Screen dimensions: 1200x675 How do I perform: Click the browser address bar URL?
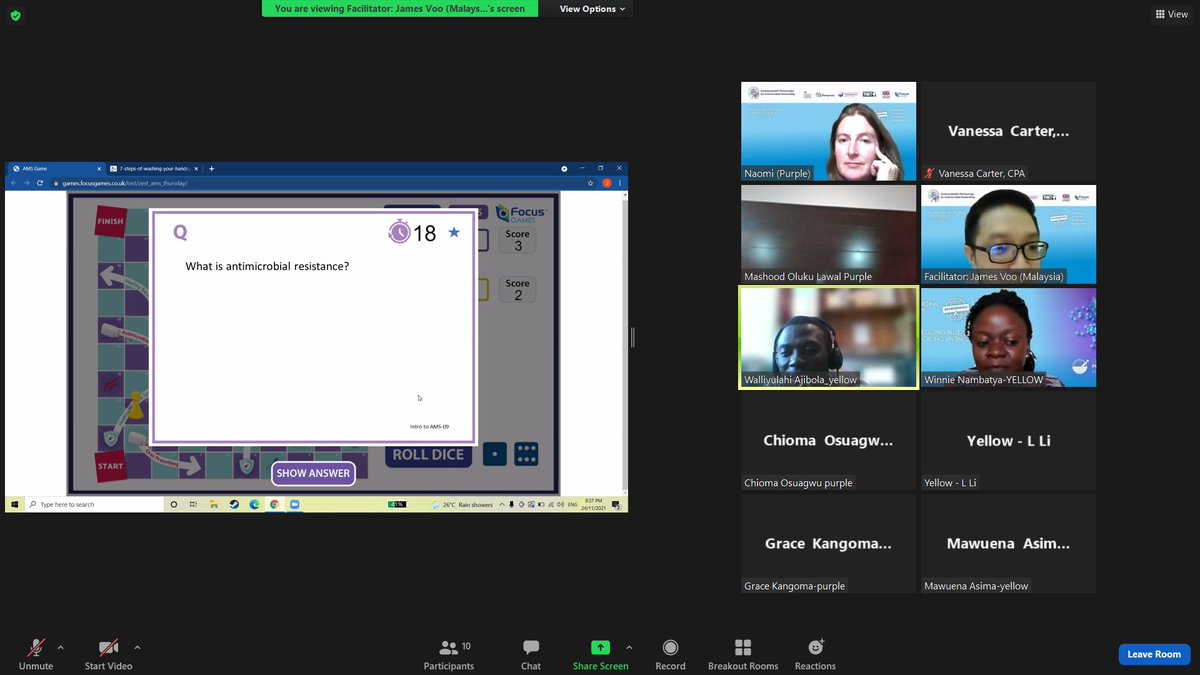click(125, 184)
